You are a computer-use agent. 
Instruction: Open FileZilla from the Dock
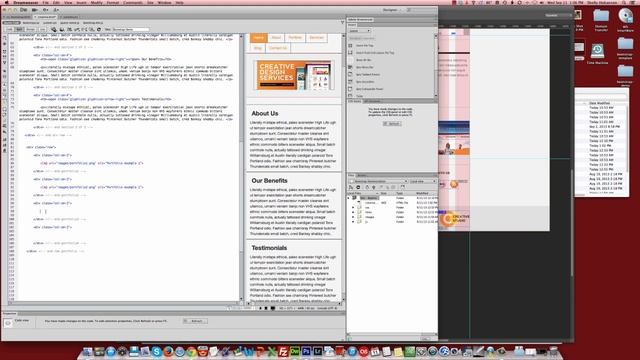pos(283,351)
